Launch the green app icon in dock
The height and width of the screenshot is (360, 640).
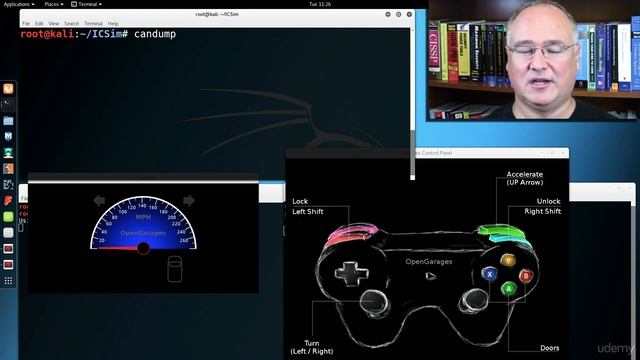pos(8,216)
